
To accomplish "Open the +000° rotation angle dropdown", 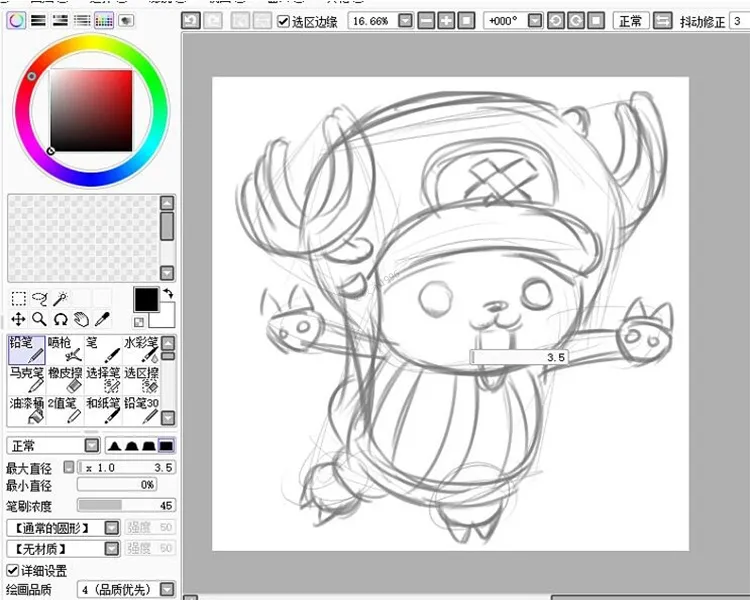I will (535, 21).
